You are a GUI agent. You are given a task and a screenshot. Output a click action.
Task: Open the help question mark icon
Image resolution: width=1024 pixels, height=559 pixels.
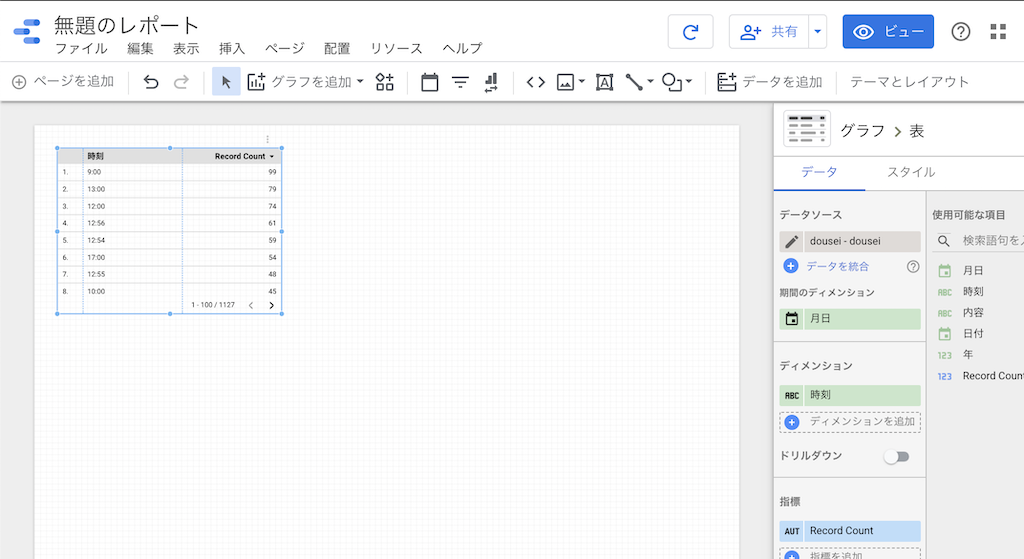click(961, 31)
